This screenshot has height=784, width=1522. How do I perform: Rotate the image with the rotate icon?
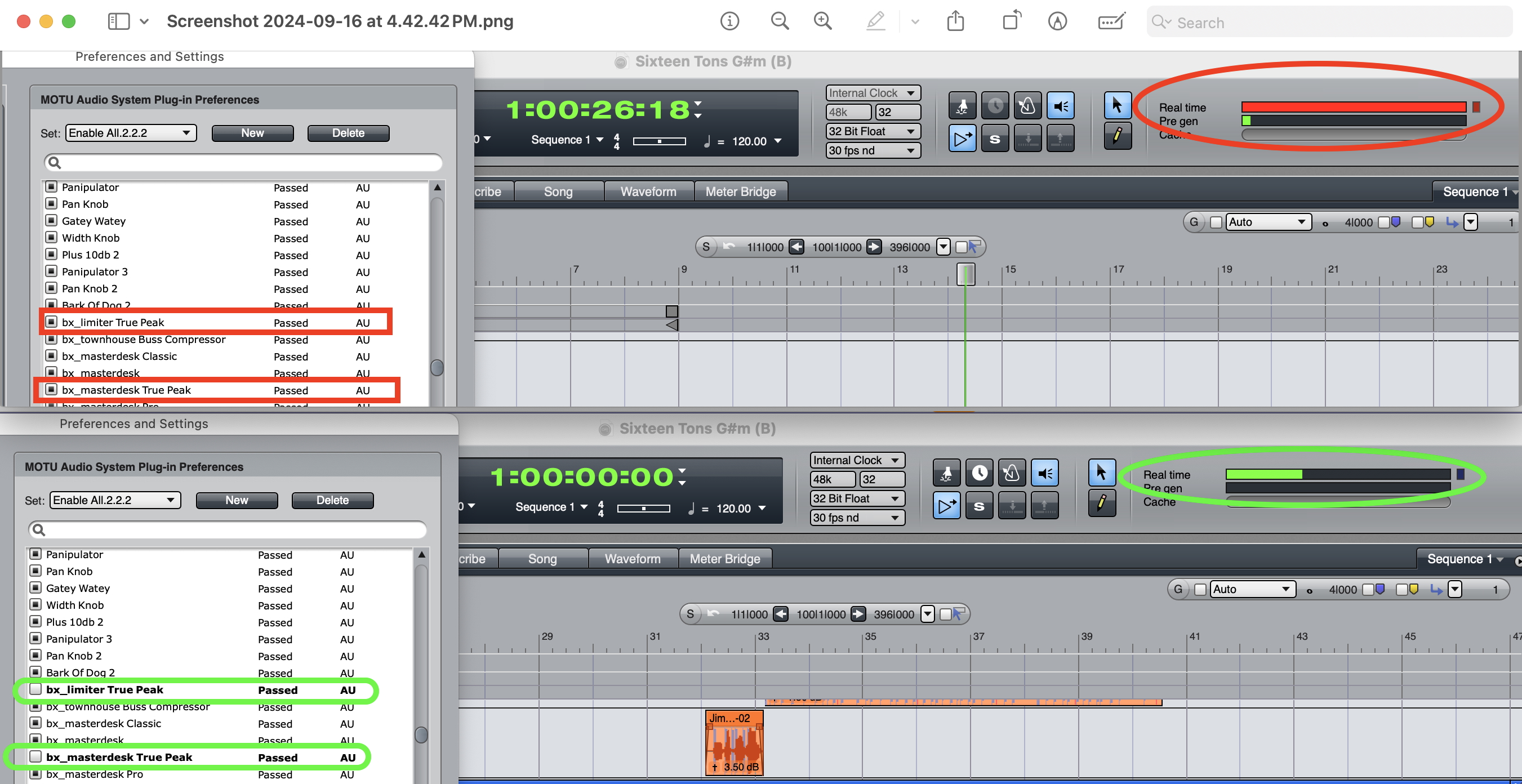(1012, 21)
